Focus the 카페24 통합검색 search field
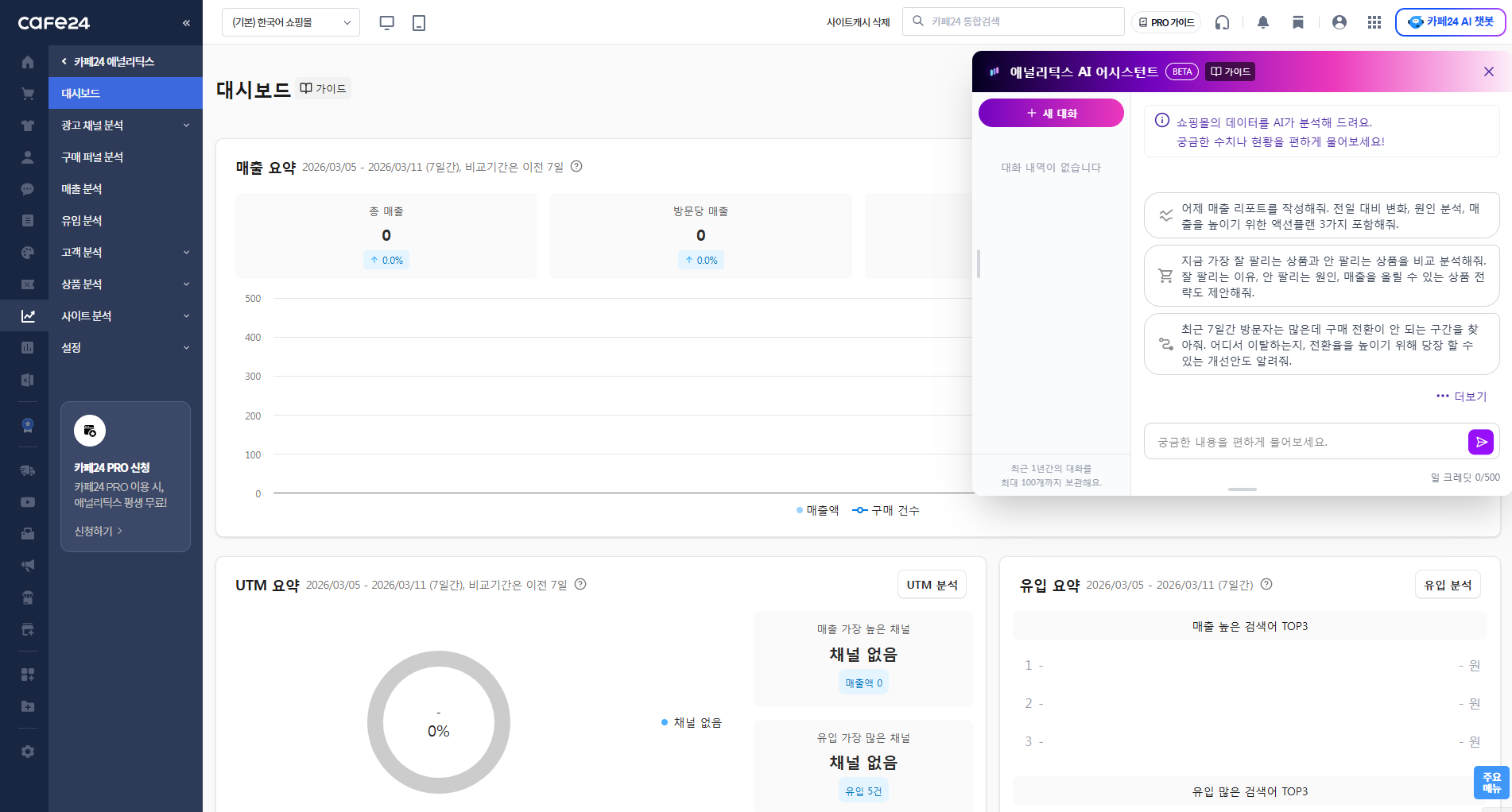The image size is (1512, 812). pyautogui.click(x=1014, y=21)
